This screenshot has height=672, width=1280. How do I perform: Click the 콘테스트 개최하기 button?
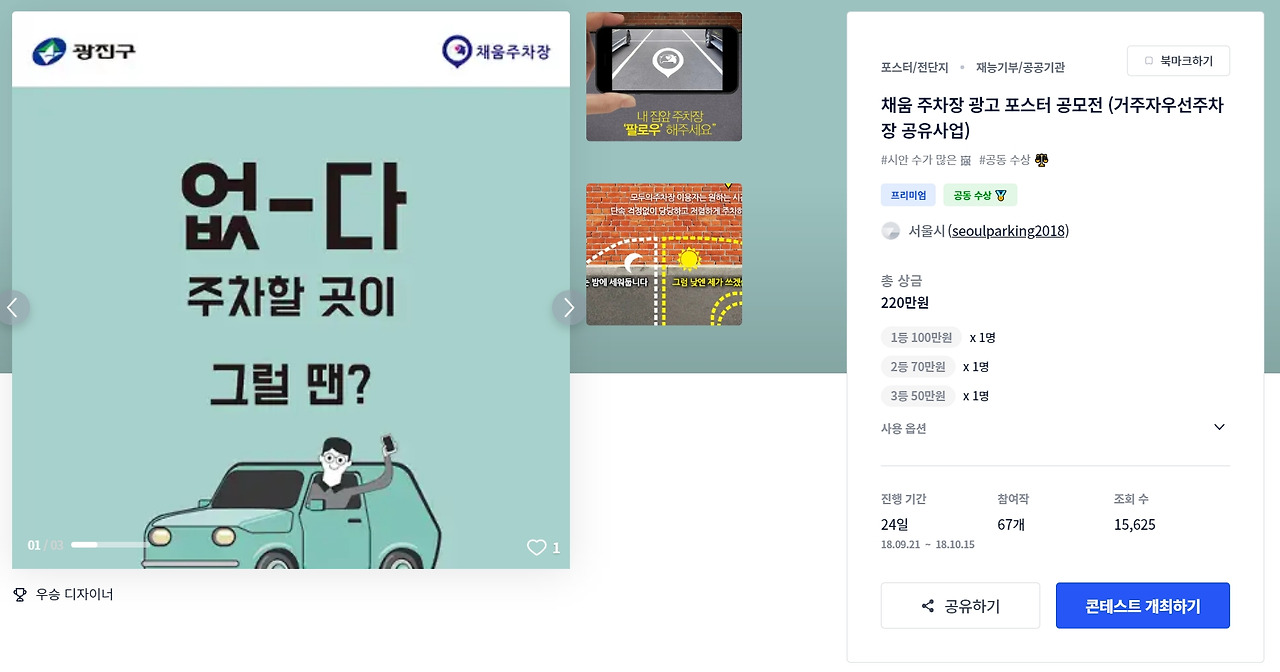pos(1143,606)
